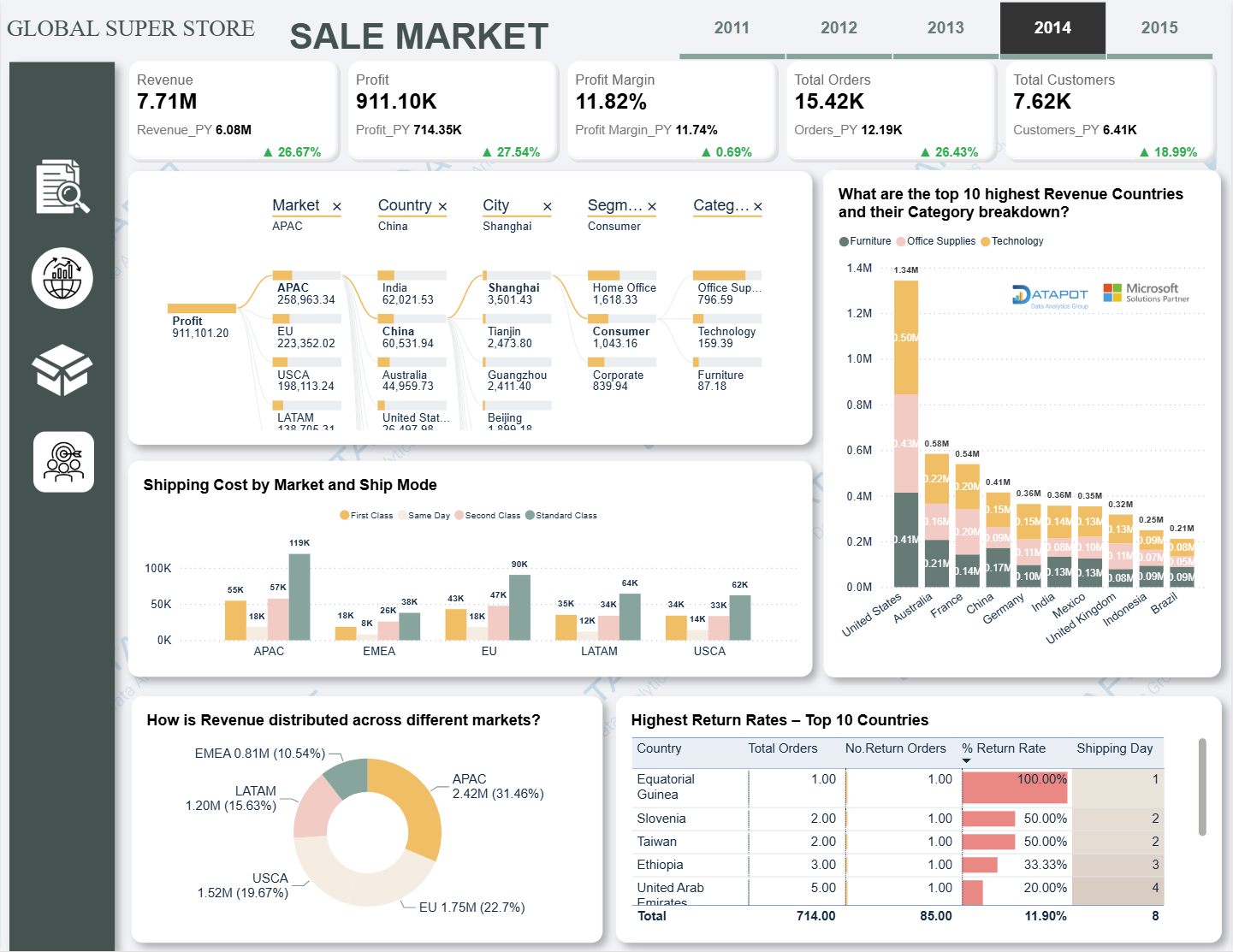Viewport: 1233px width, 952px height.
Task: Select the Tianjin city node
Action: click(517, 332)
